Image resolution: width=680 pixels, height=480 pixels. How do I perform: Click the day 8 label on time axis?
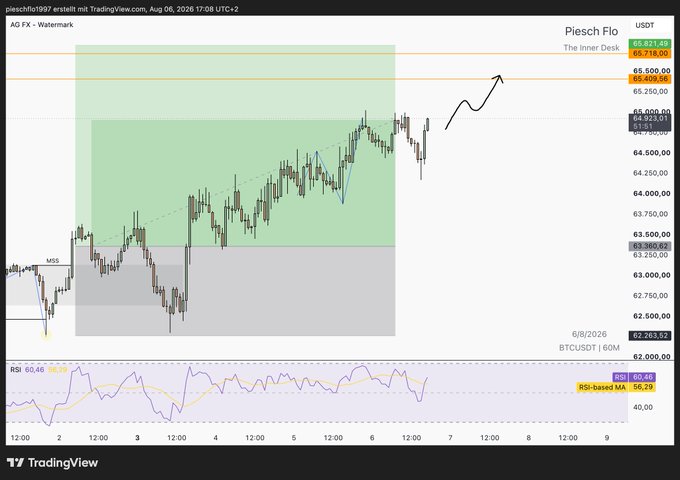click(529, 438)
